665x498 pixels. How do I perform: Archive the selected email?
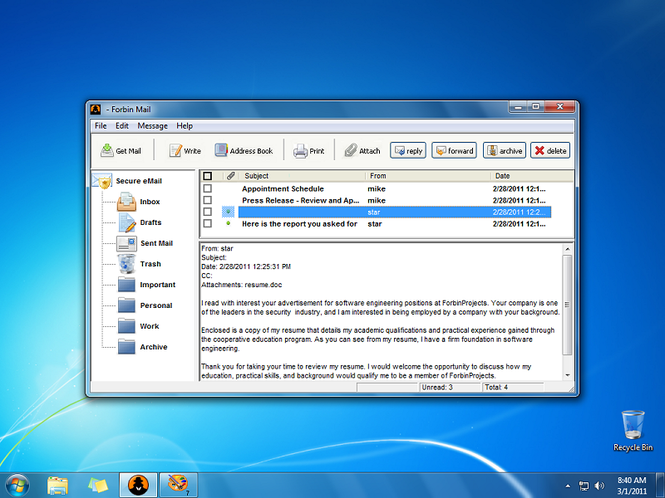(x=504, y=151)
